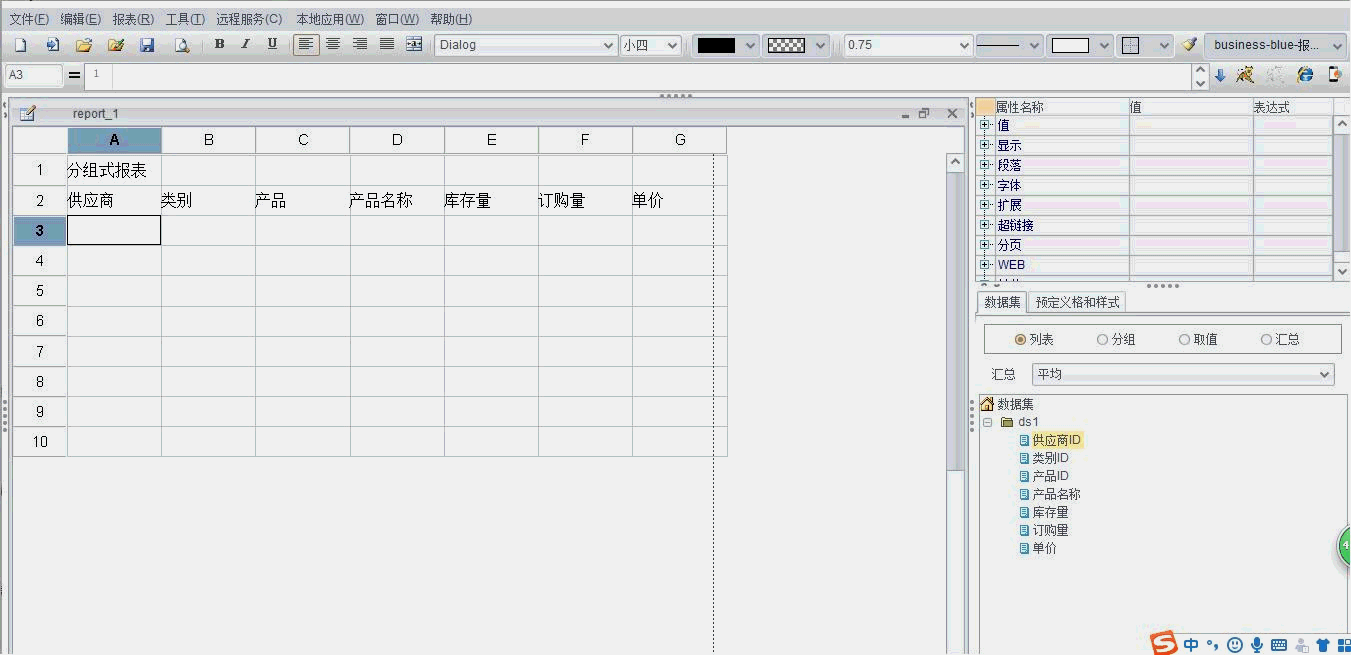
Task: Switch to the 预定义格和样式 tab
Action: 1077,302
